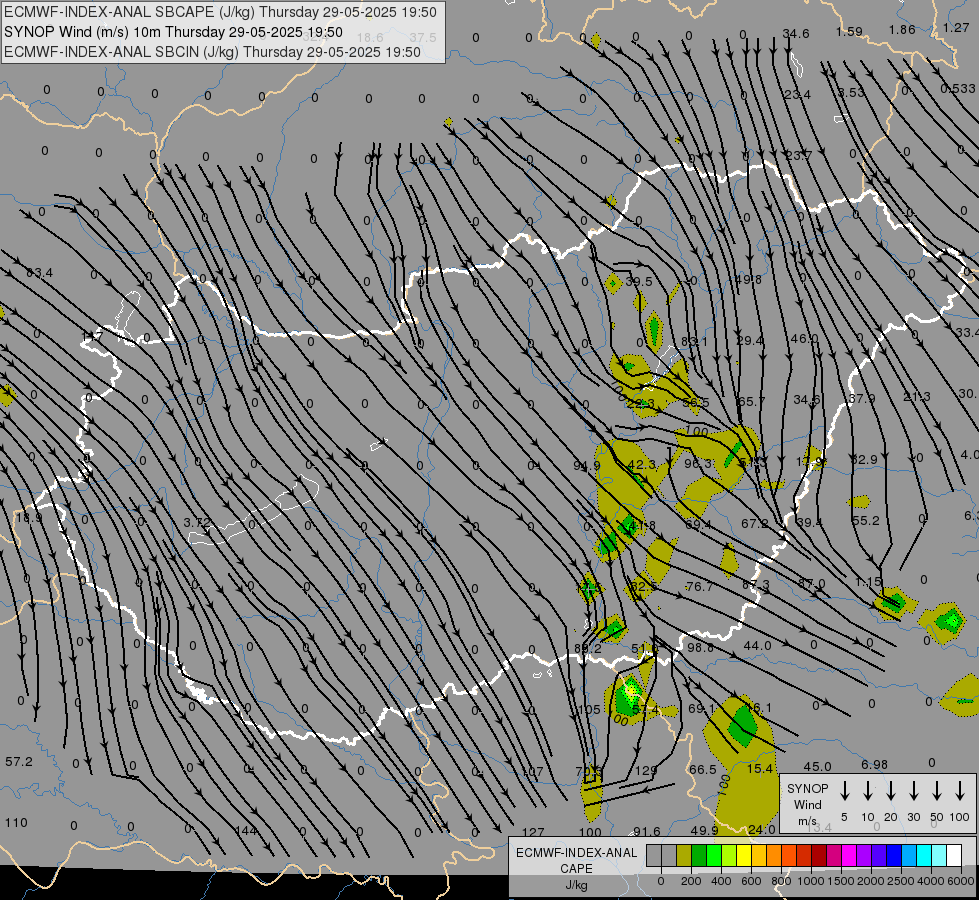Click the 30 m/s wind arrow in legend
Image resolution: width=979 pixels, height=900 pixels.
(913, 791)
